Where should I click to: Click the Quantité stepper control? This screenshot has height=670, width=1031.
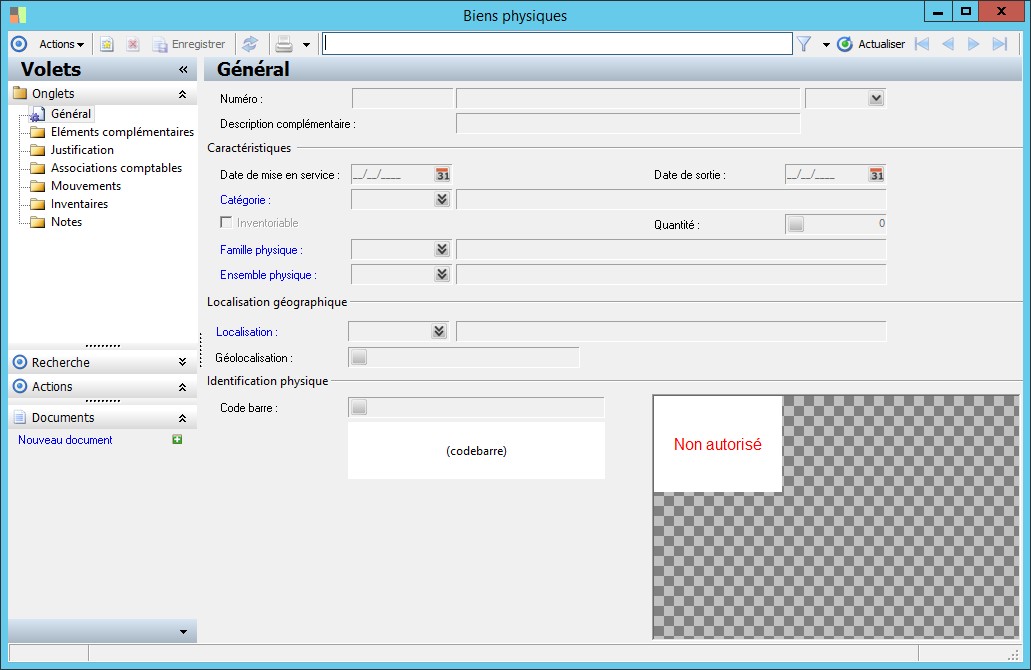[796, 224]
